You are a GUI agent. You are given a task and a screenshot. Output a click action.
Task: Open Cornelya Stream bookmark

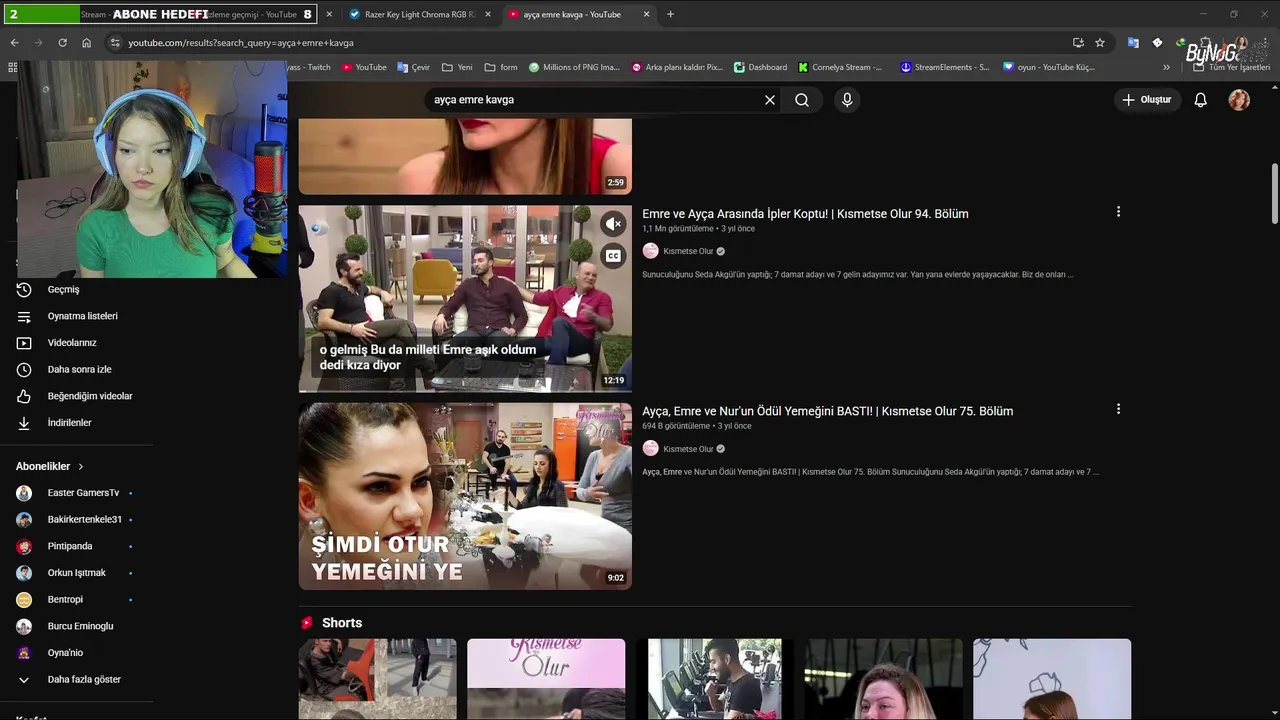pyautogui.click(x=840, y=67)
